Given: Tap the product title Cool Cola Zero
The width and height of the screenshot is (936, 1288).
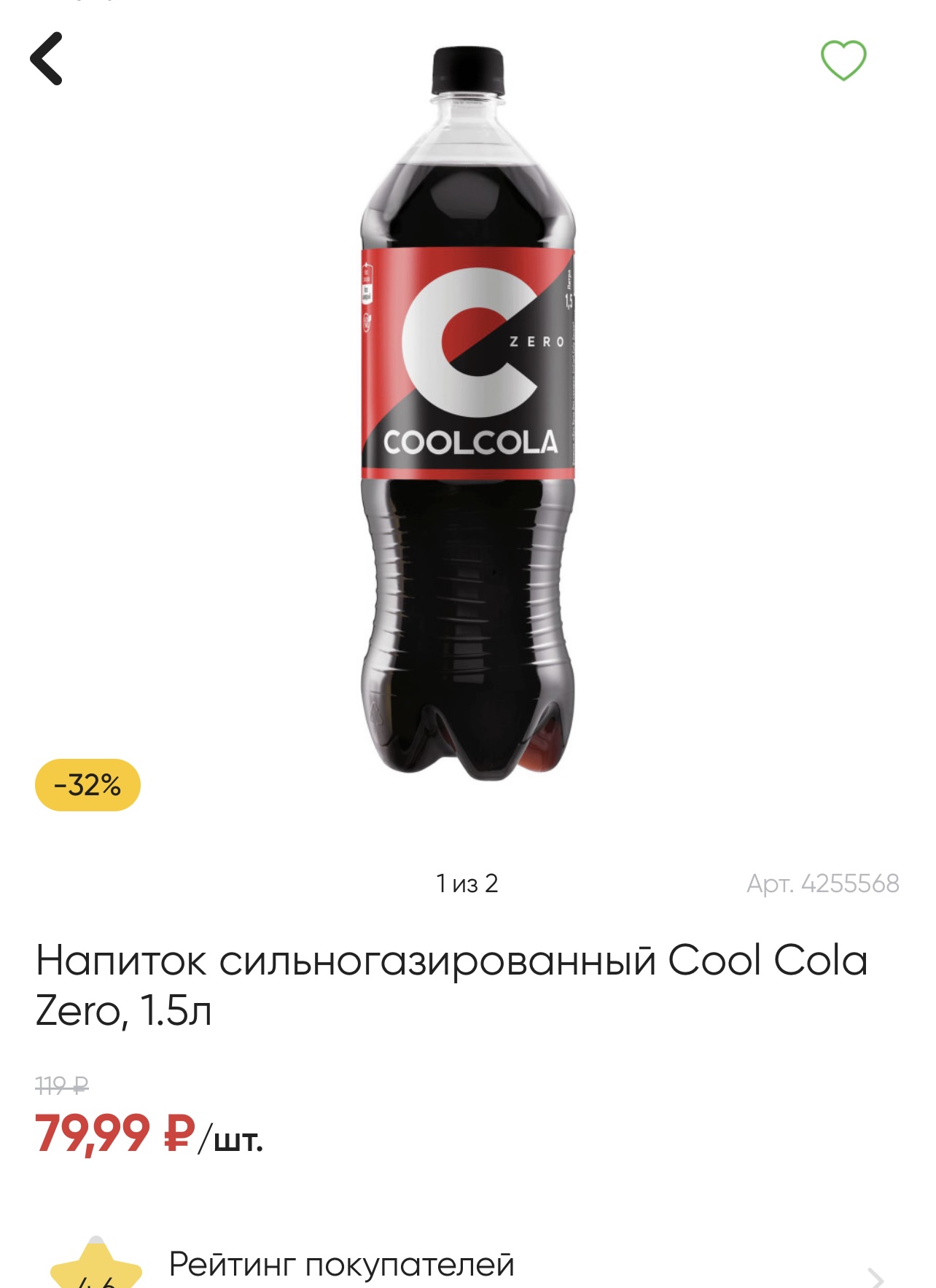Looking at the screenshot, I should (452, 985).
